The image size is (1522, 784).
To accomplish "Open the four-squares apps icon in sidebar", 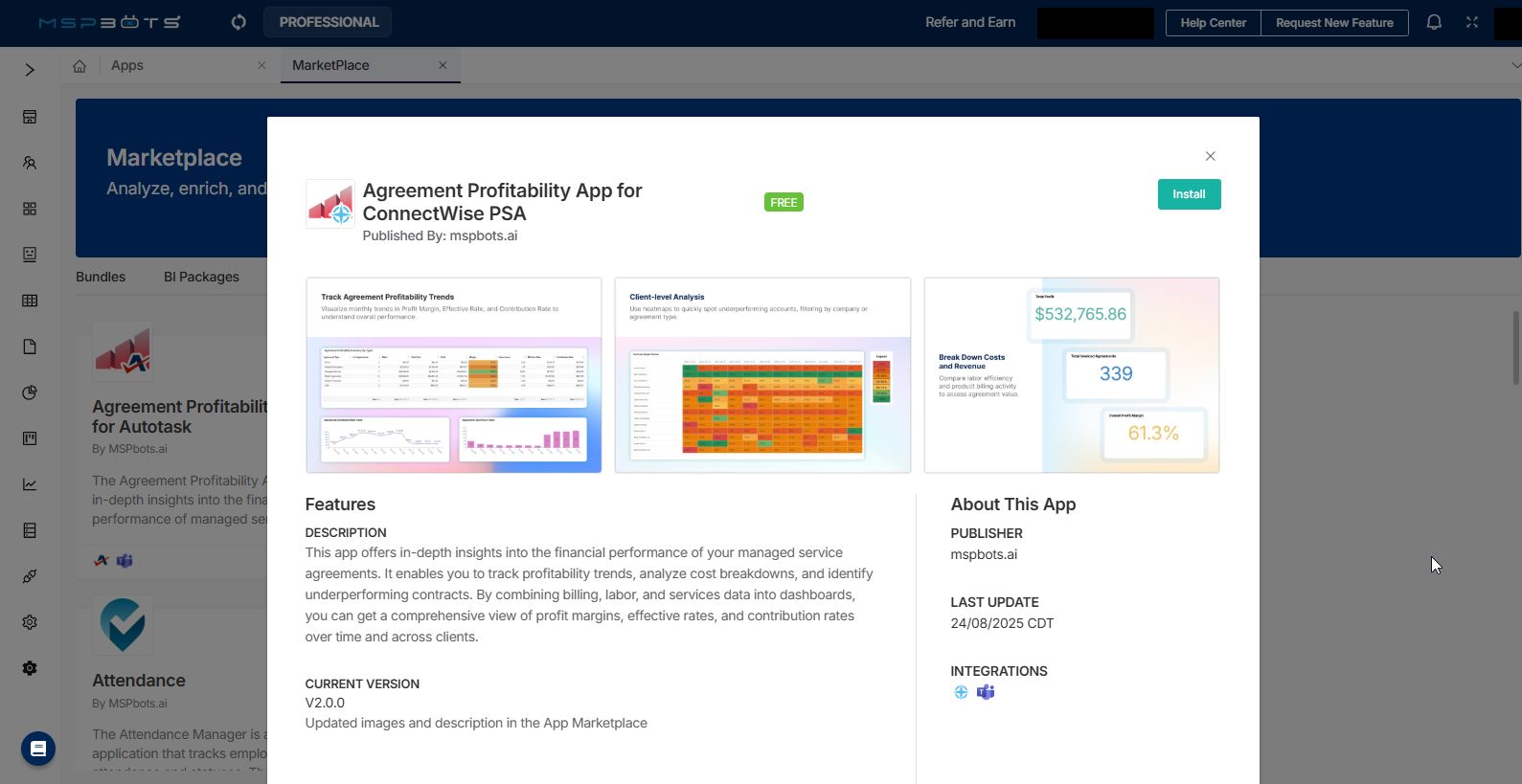I will click(x=30, y=209).
